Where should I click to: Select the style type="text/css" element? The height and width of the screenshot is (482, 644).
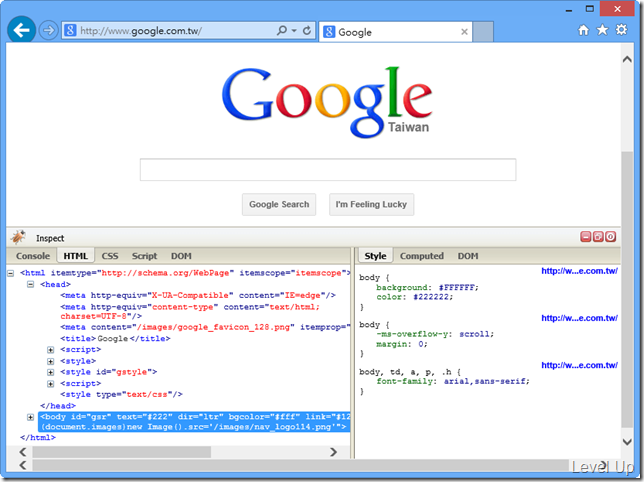(121, 394)
